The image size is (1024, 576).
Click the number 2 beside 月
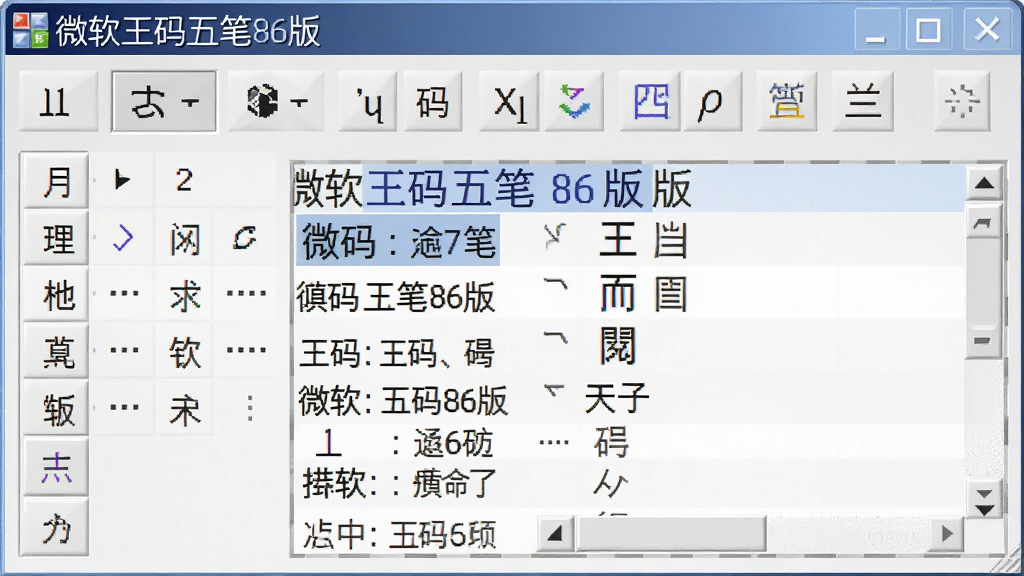pyautogui.click(x=184, y=180)
